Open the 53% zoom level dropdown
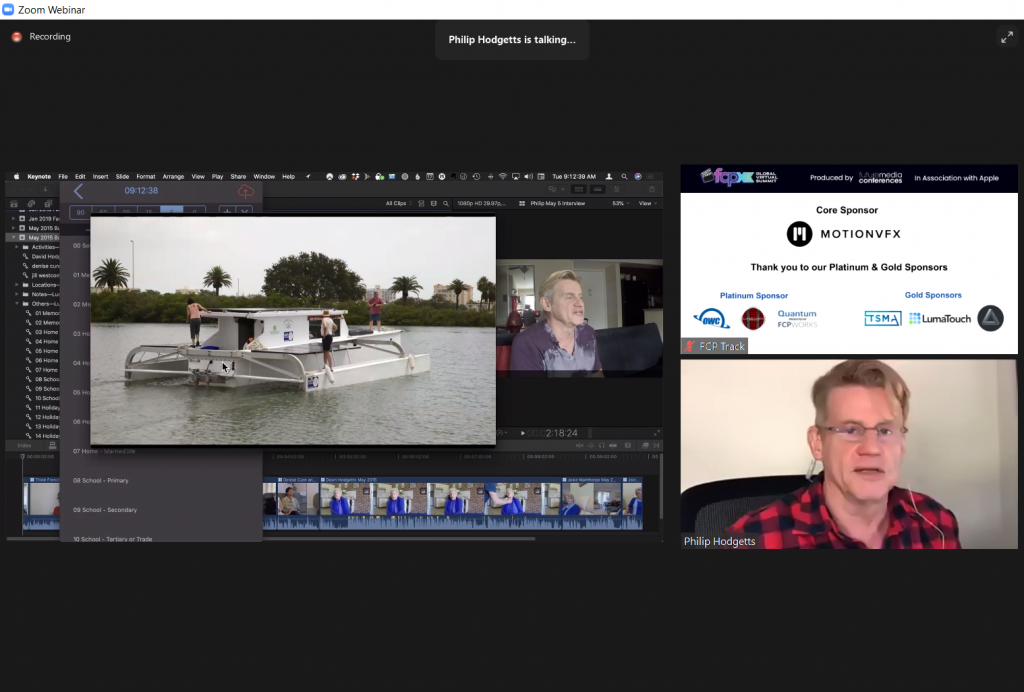 click(621, 203)
